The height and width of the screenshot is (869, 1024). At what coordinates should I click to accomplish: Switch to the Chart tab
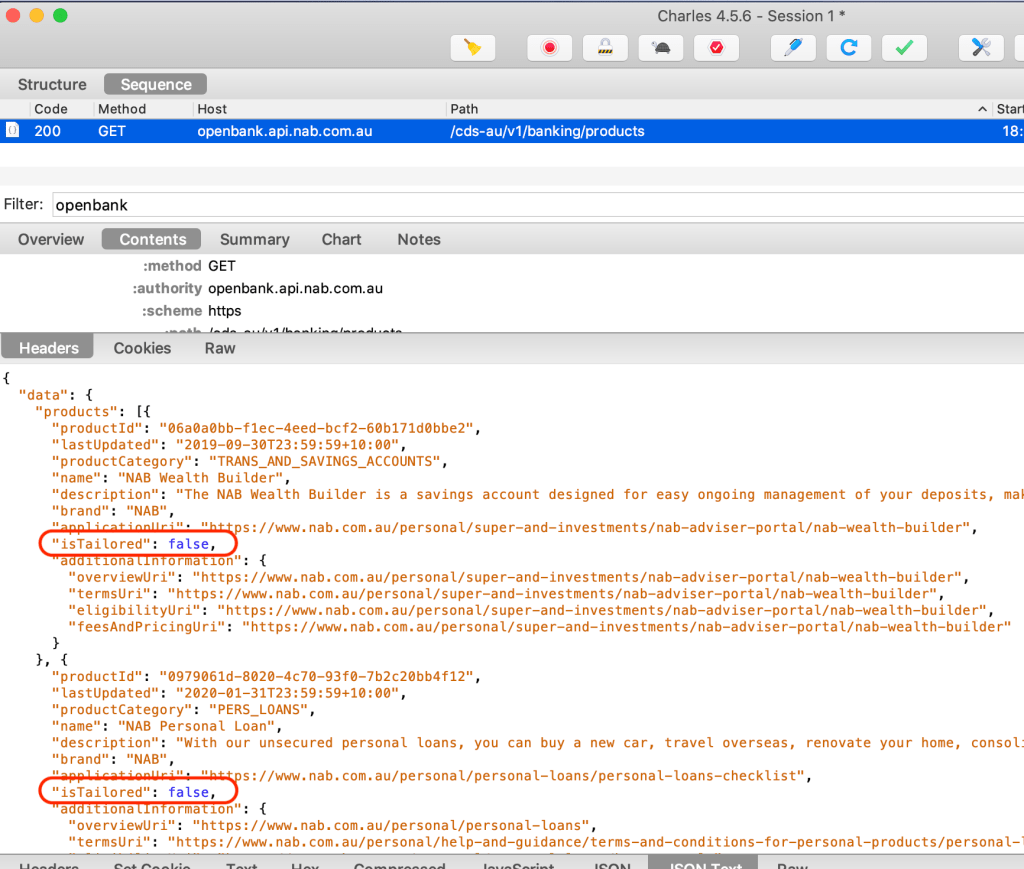341,239
